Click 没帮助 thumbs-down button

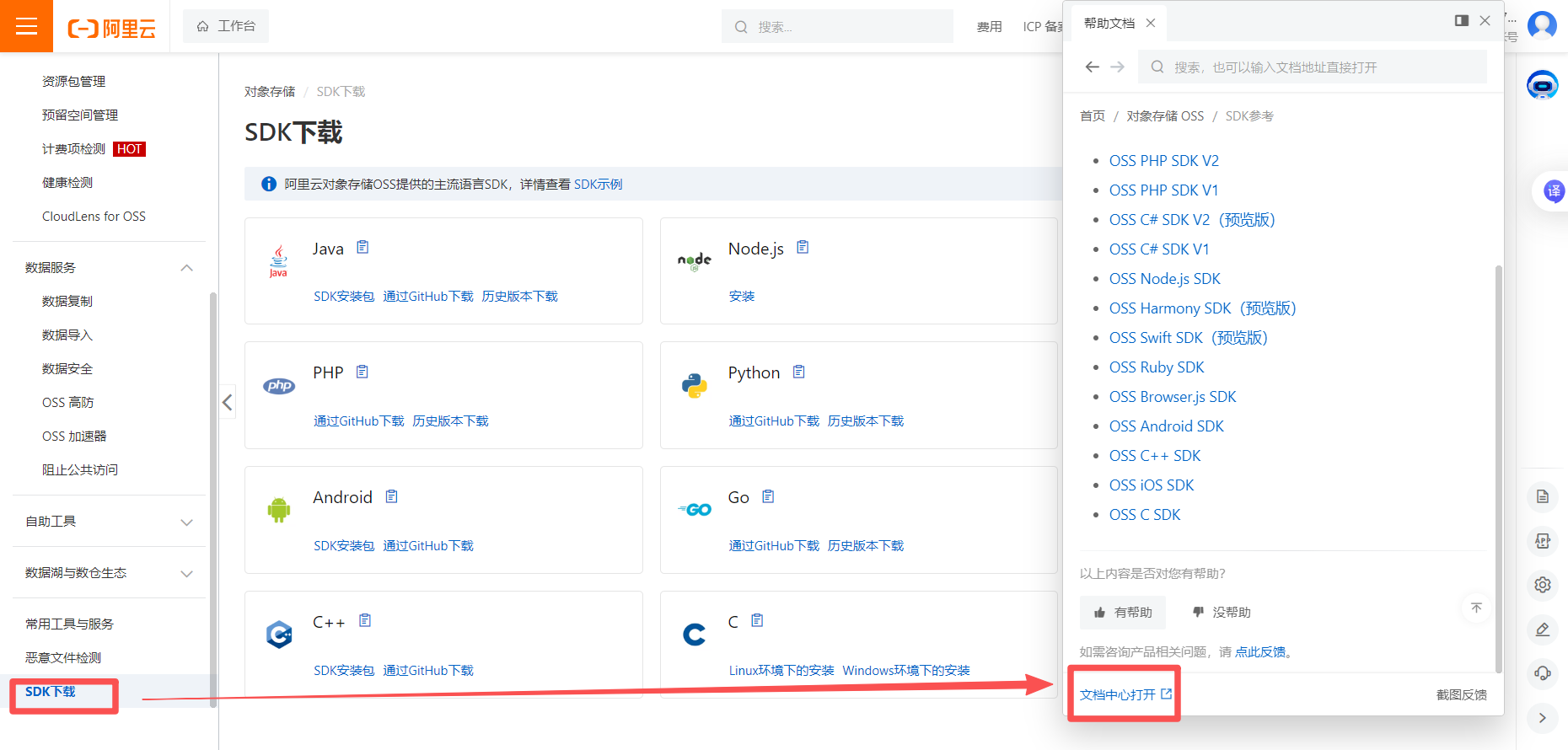click(x=1222, y=613)
